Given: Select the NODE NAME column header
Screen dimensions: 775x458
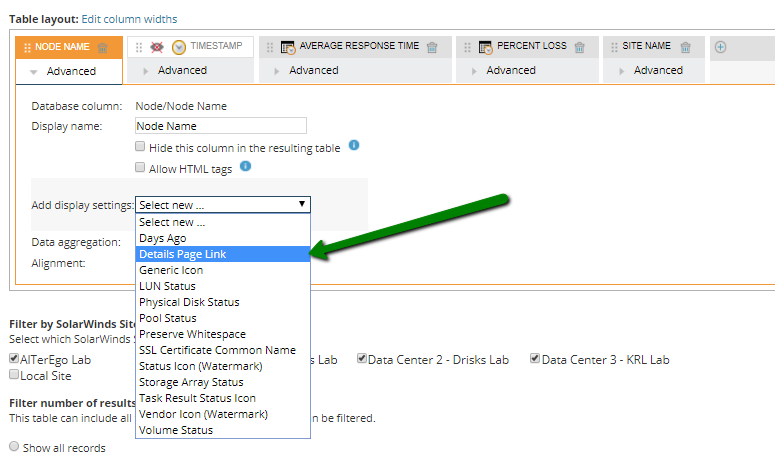Looking at the screenshot, I should pyautogui.click(x=62, y=47).
